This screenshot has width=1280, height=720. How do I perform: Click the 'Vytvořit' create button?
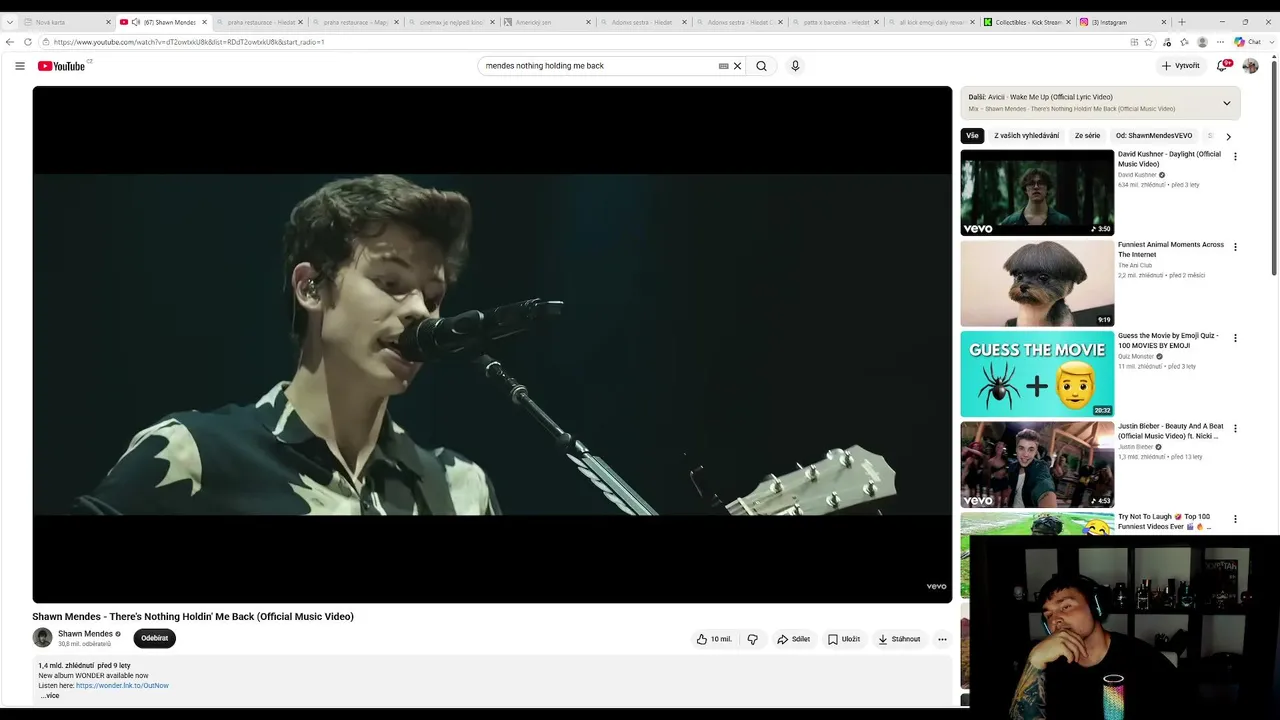tap(1181, 66)
